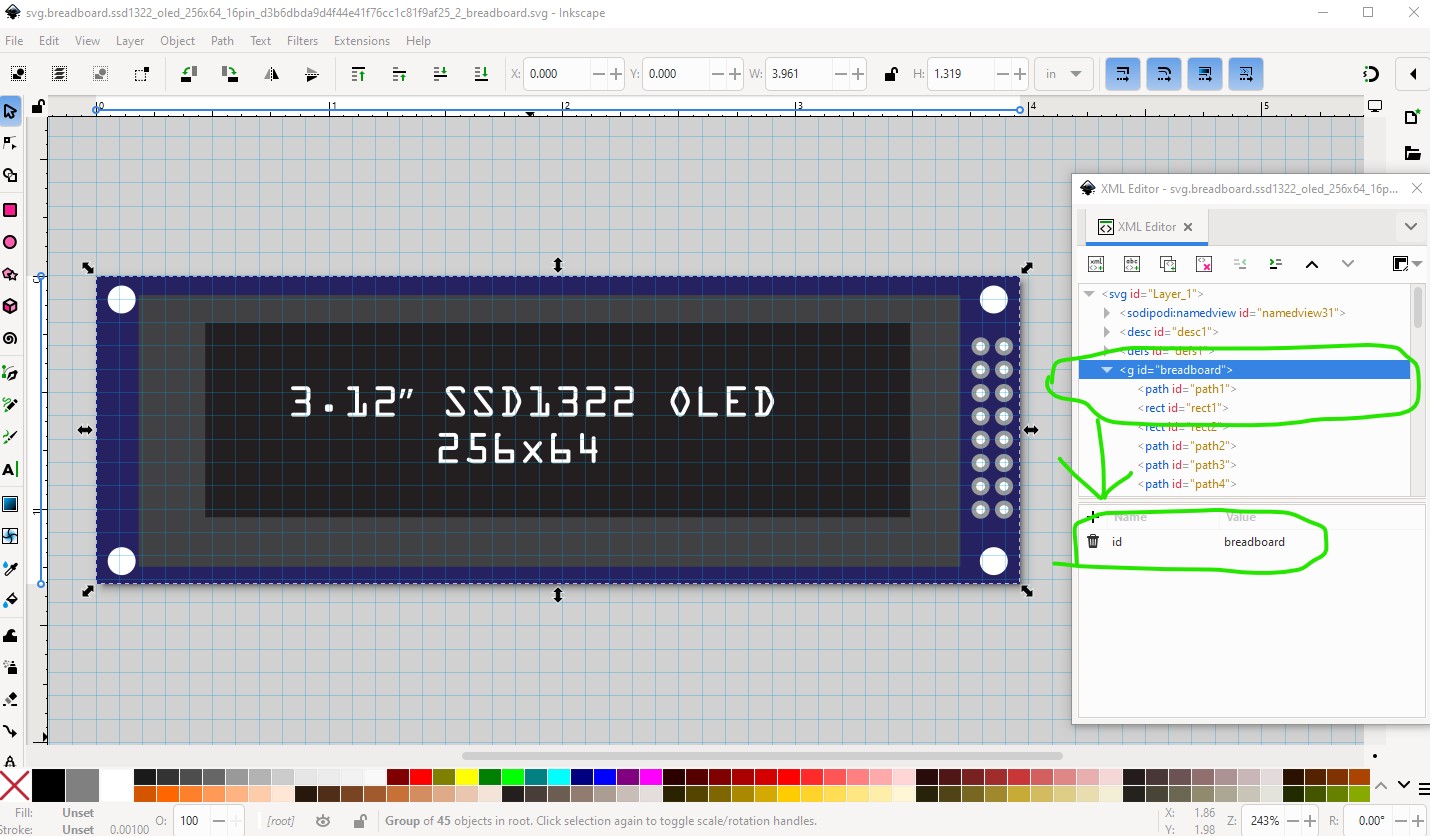
Task: Toggle width/height ratio lock
Action: point(890,74)
